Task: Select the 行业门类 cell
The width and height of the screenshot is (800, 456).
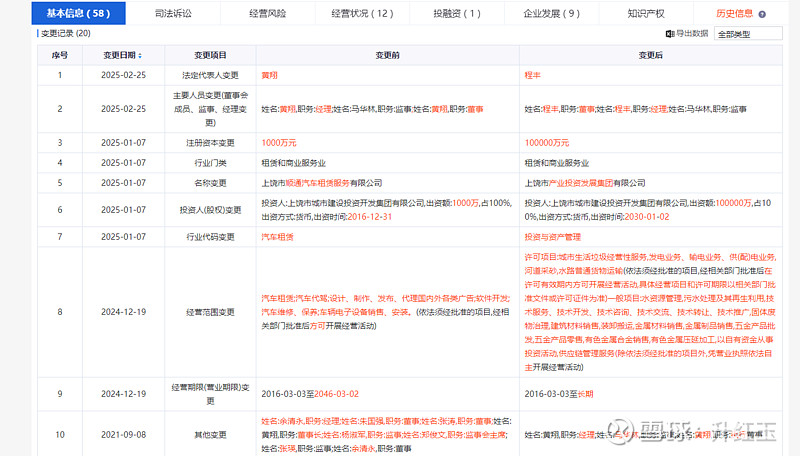Action: pos(210,163)
